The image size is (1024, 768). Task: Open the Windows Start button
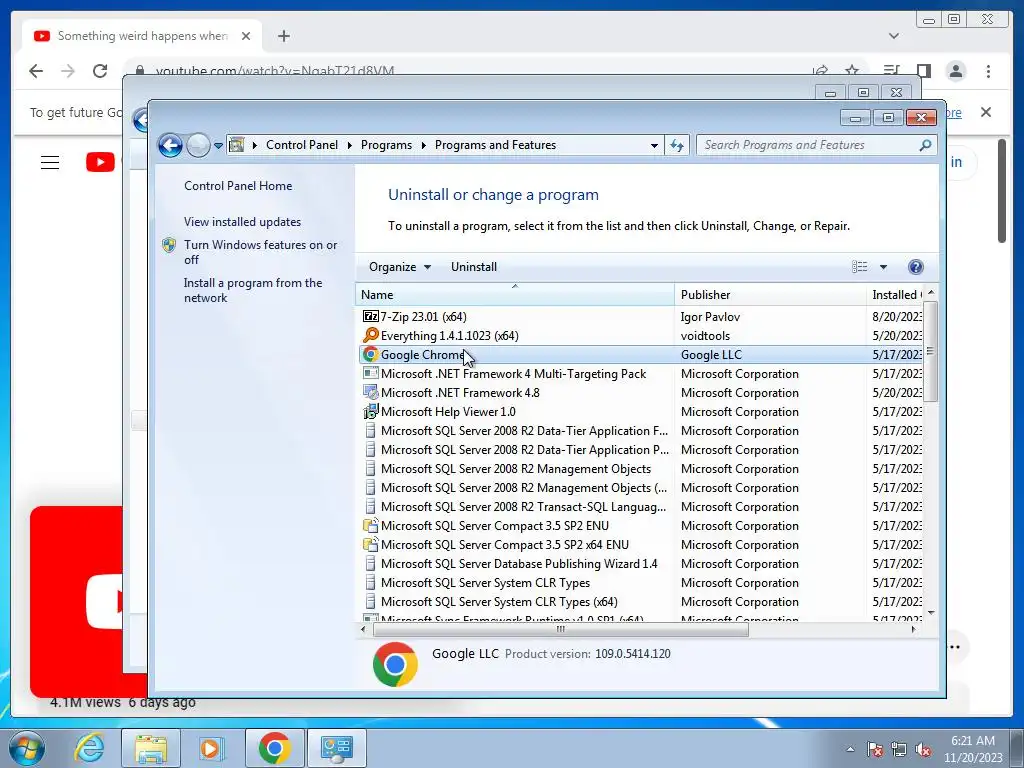[x=27, y=748]
